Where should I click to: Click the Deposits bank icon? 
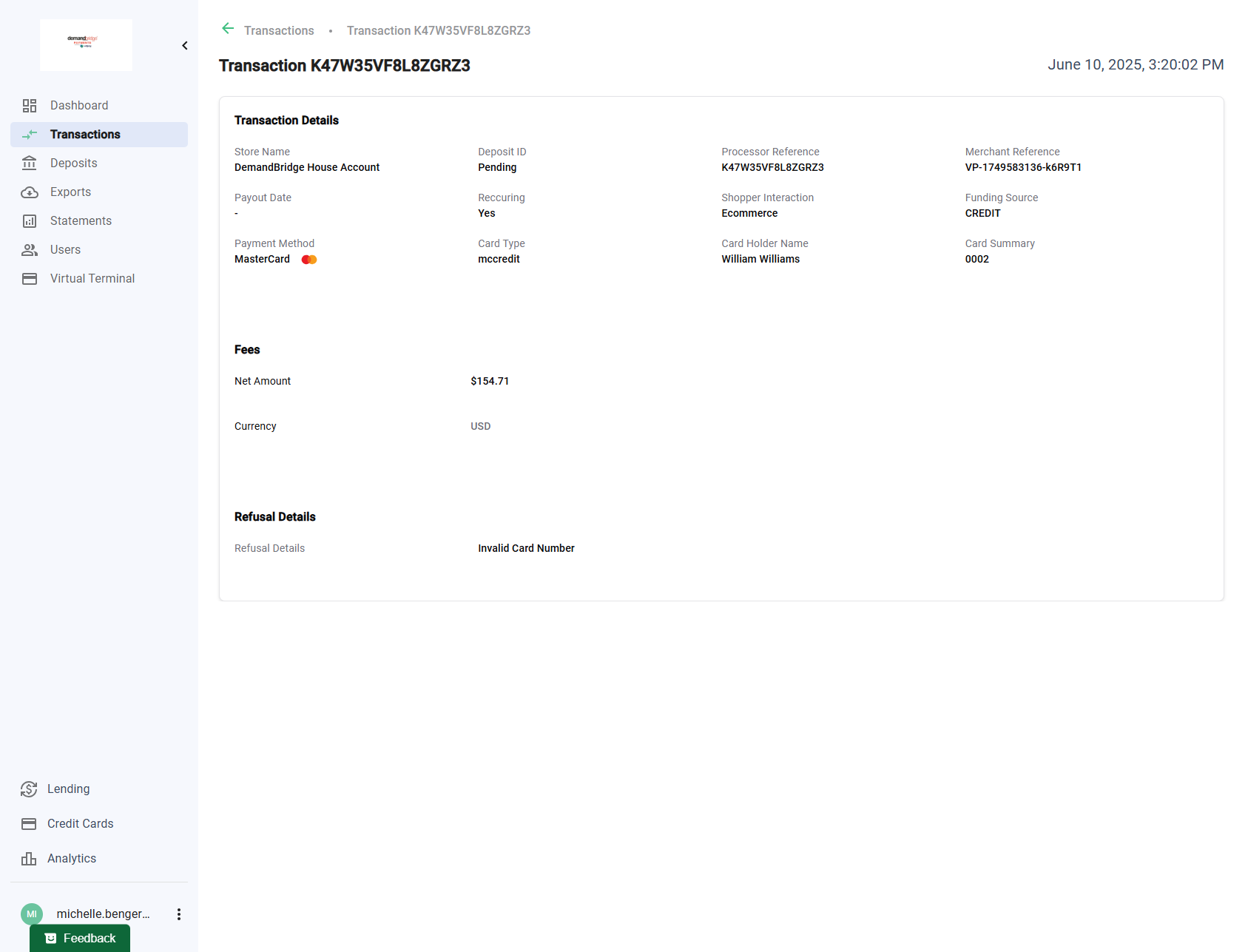coord(30,163)
